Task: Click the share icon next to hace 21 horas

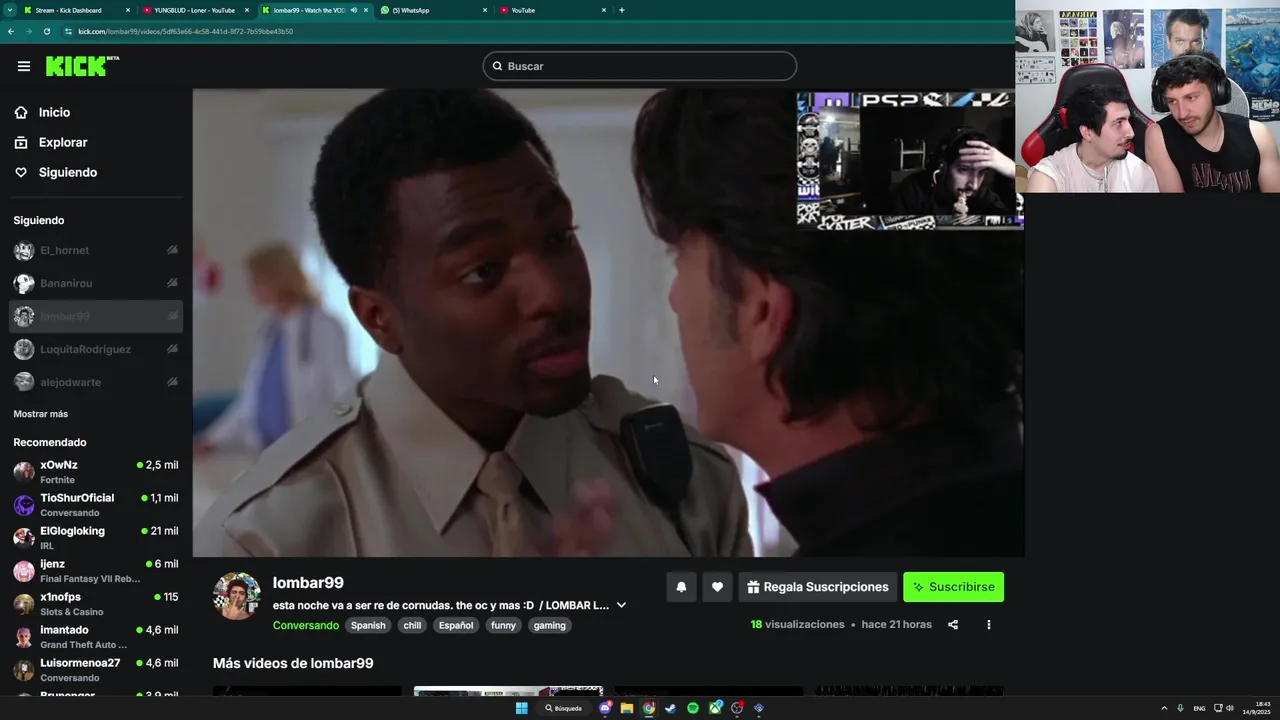Action: pyautogui.click(x=953, y=625)
